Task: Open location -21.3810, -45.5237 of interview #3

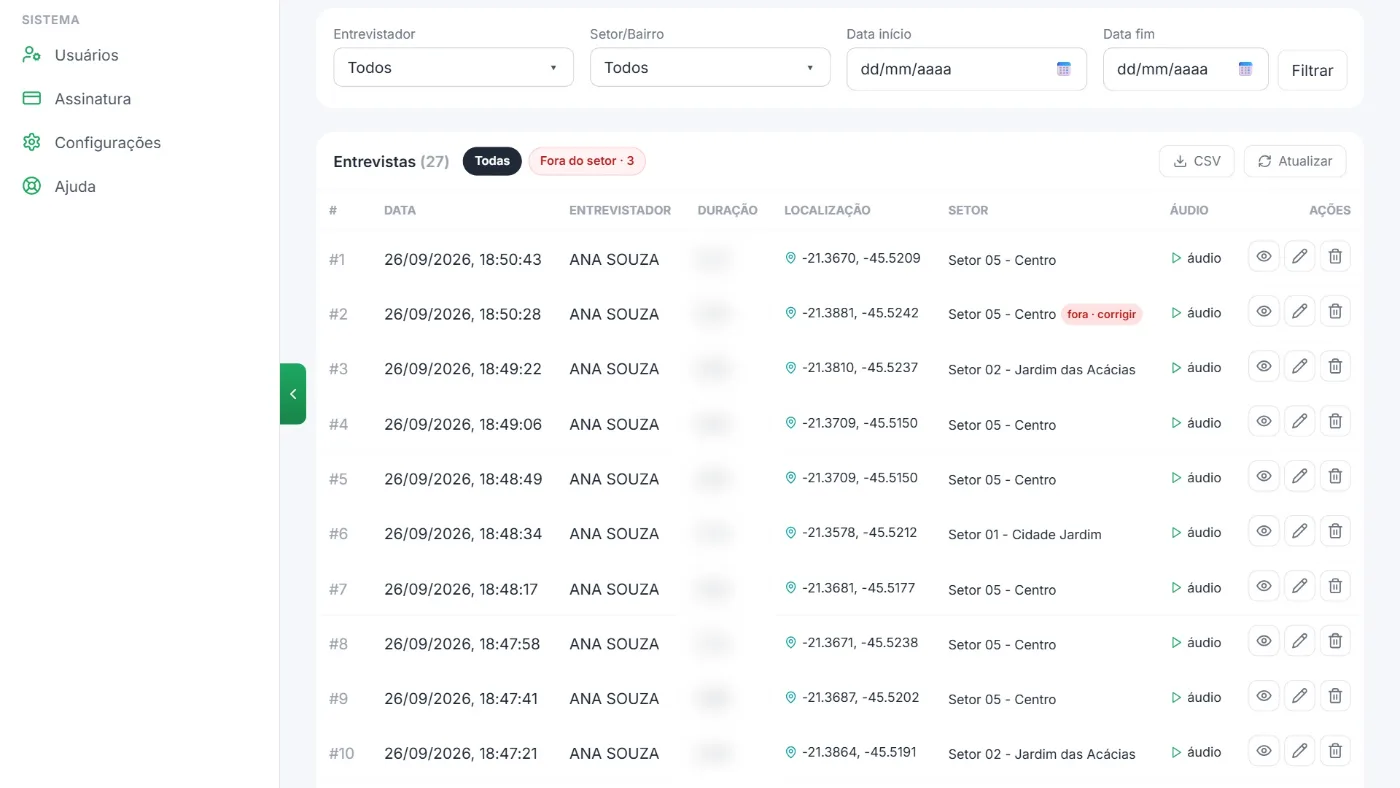Action: click(851, 368)
